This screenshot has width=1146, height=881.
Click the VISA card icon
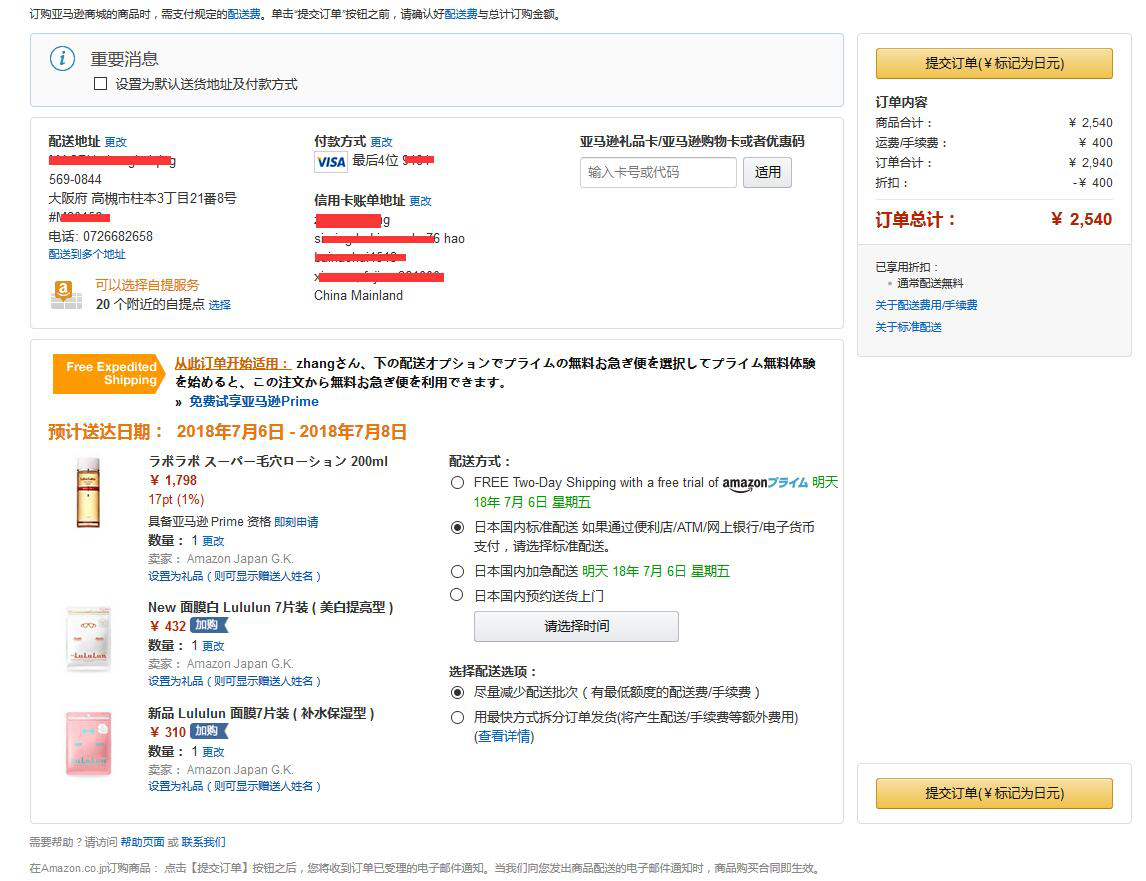click(330, 162)
